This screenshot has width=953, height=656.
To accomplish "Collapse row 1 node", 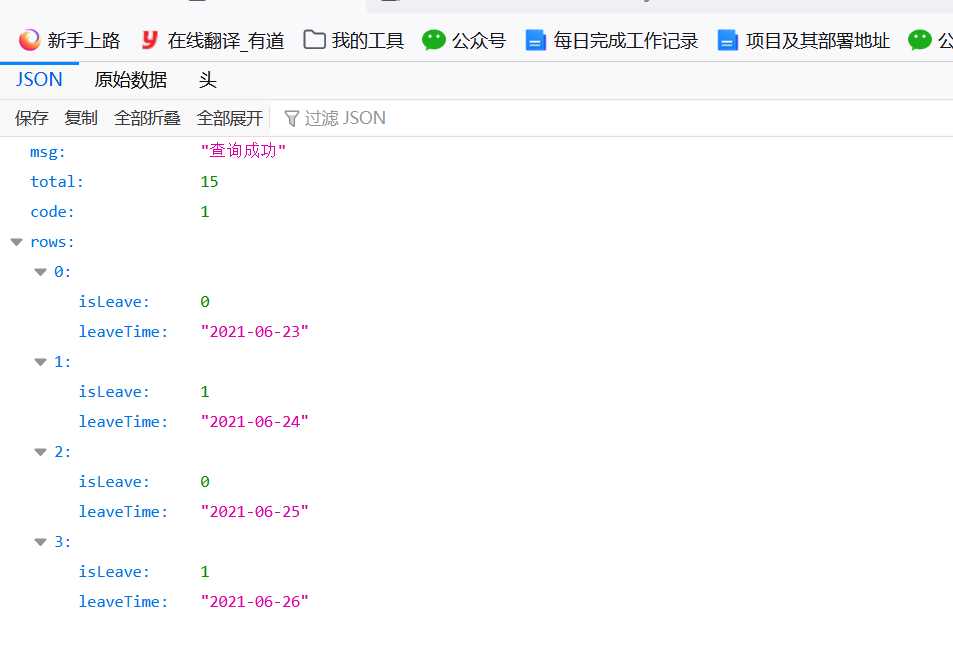I will (41, 362).
